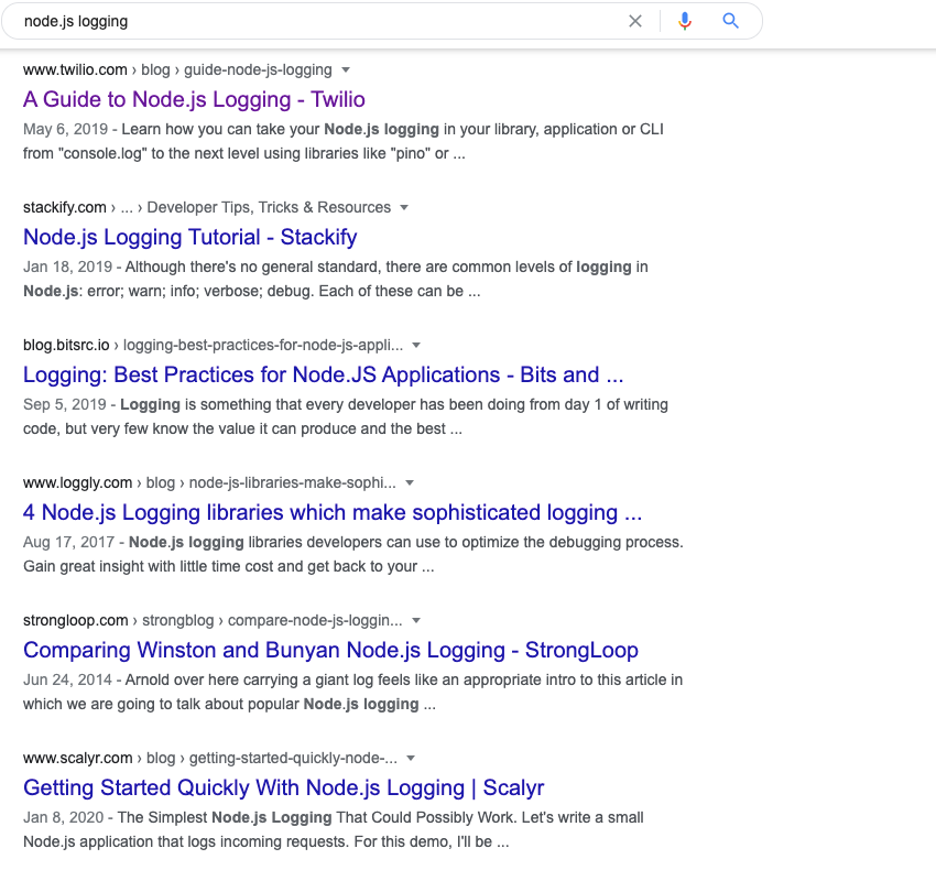Expand dropdown arrow next to twilio.com URL
The height and width of the screenshot is (870, 936).
pyautogui.click(x=346, y=70)
